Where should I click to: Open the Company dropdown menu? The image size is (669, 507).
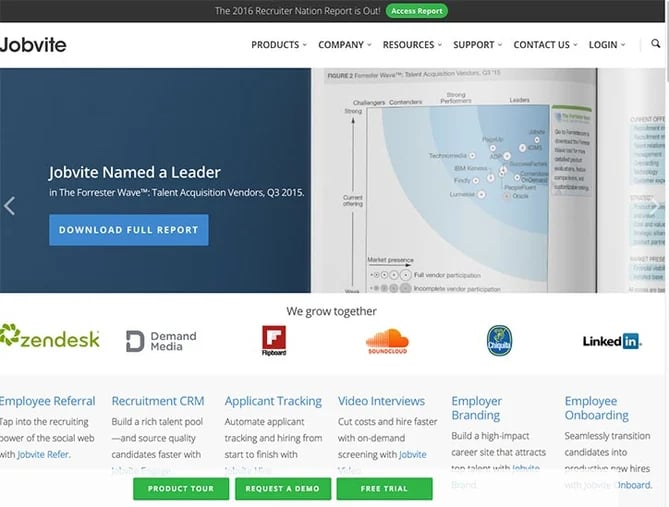(344, 45)
